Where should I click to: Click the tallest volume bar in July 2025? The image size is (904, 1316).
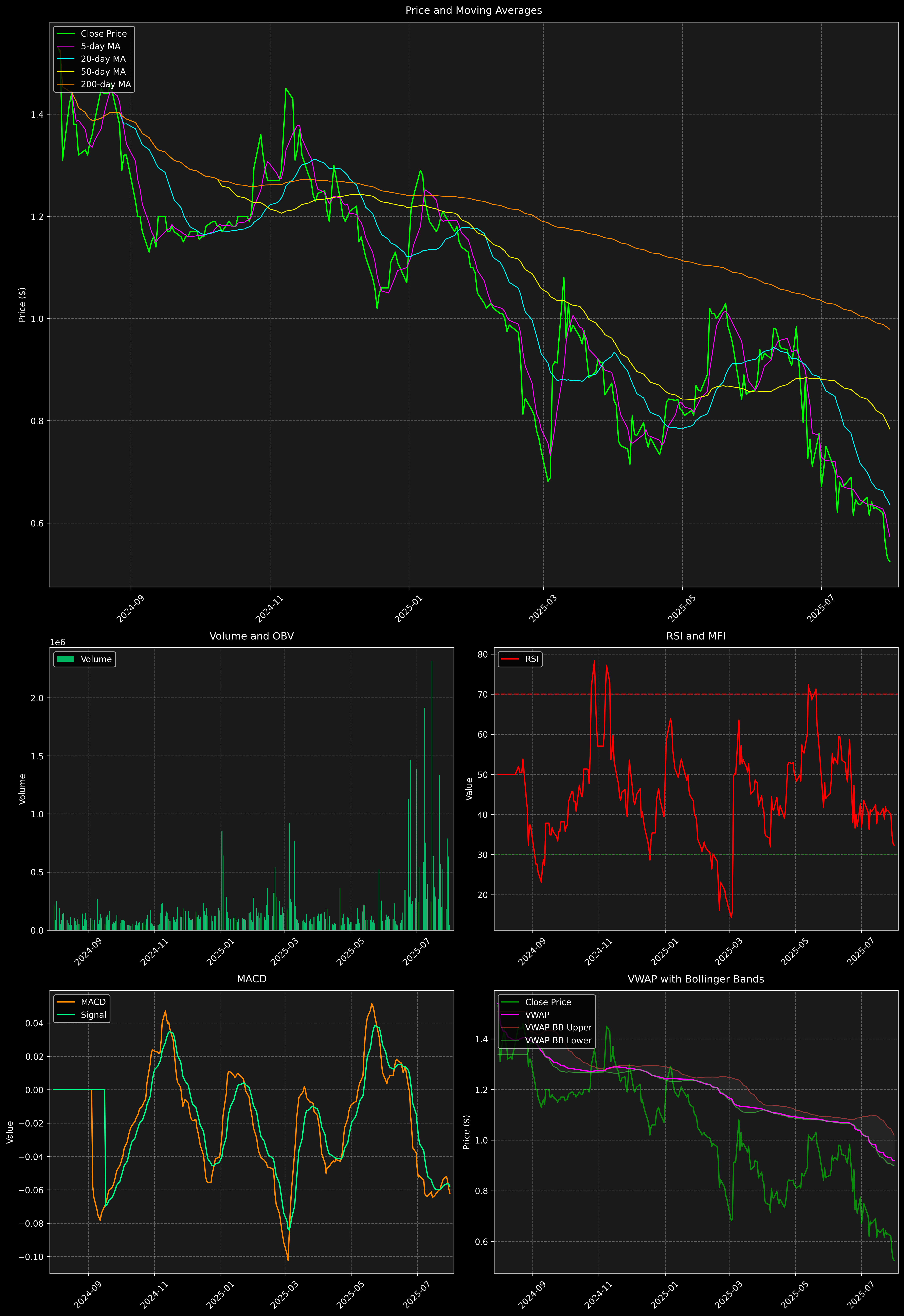(x=432, y=796)
